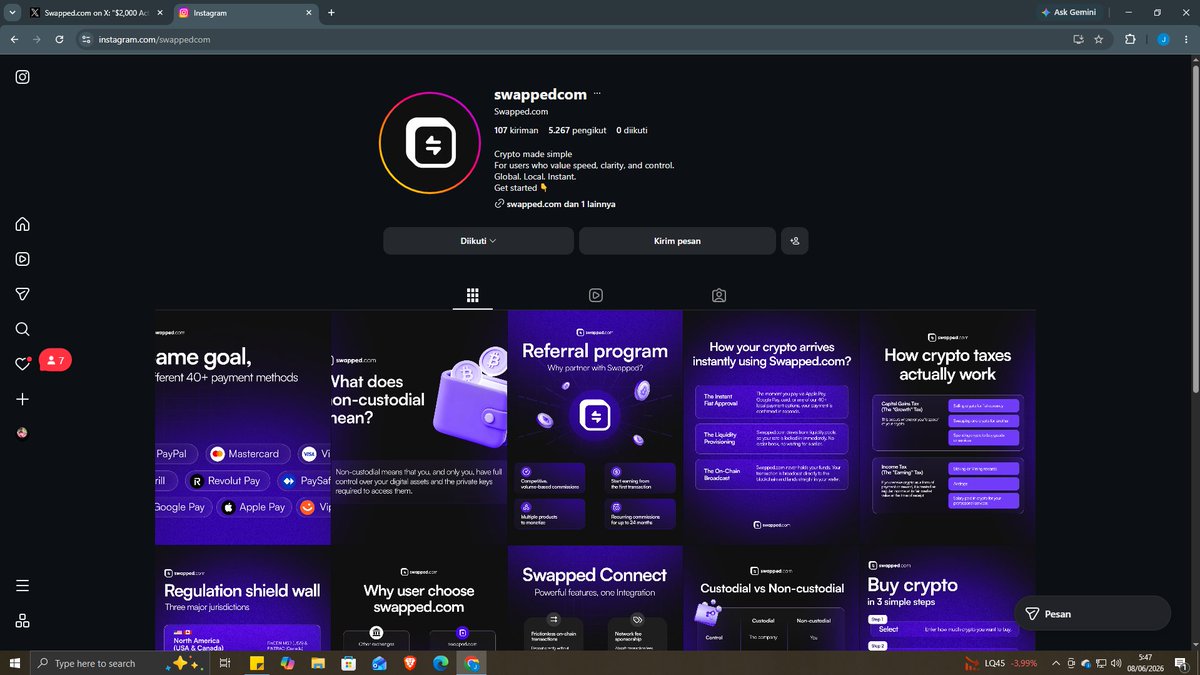Screen dimensions: 1200x675
Task: Open the Microsoft Edge taskbar icon
Action: coord(441,663)
